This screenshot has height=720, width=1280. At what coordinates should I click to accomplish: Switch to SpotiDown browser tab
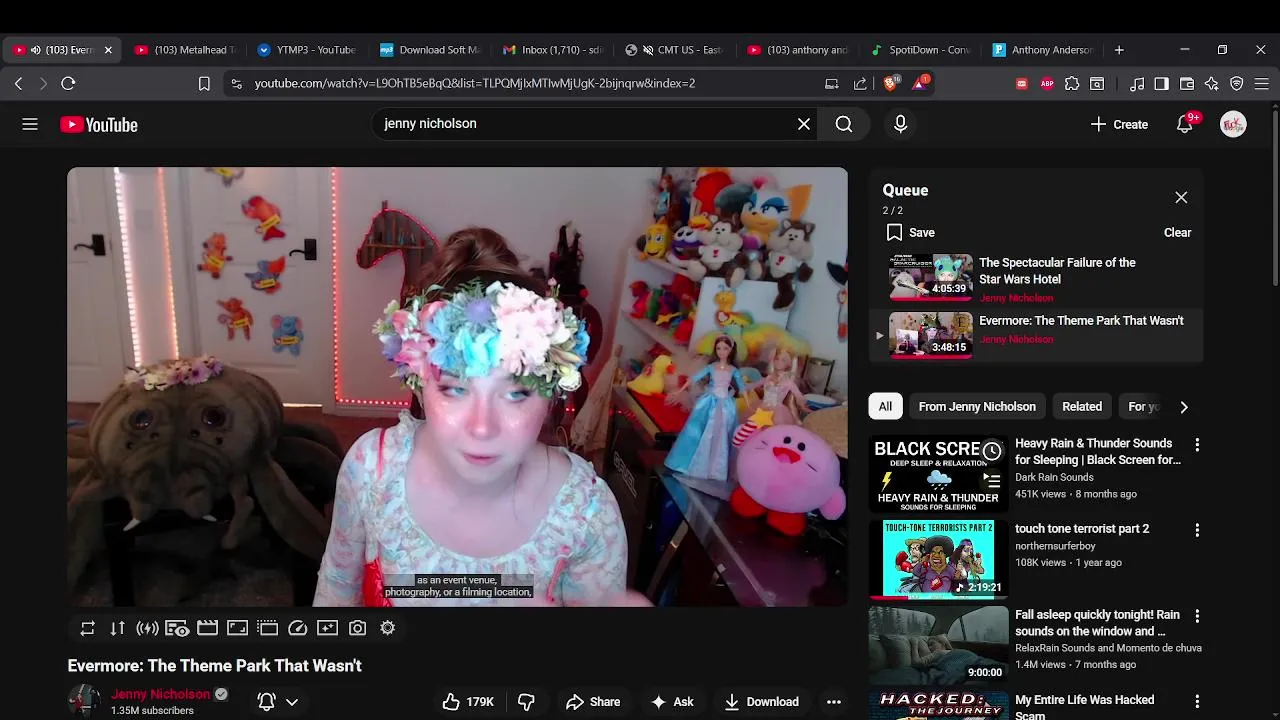click(x=921, y=50)
